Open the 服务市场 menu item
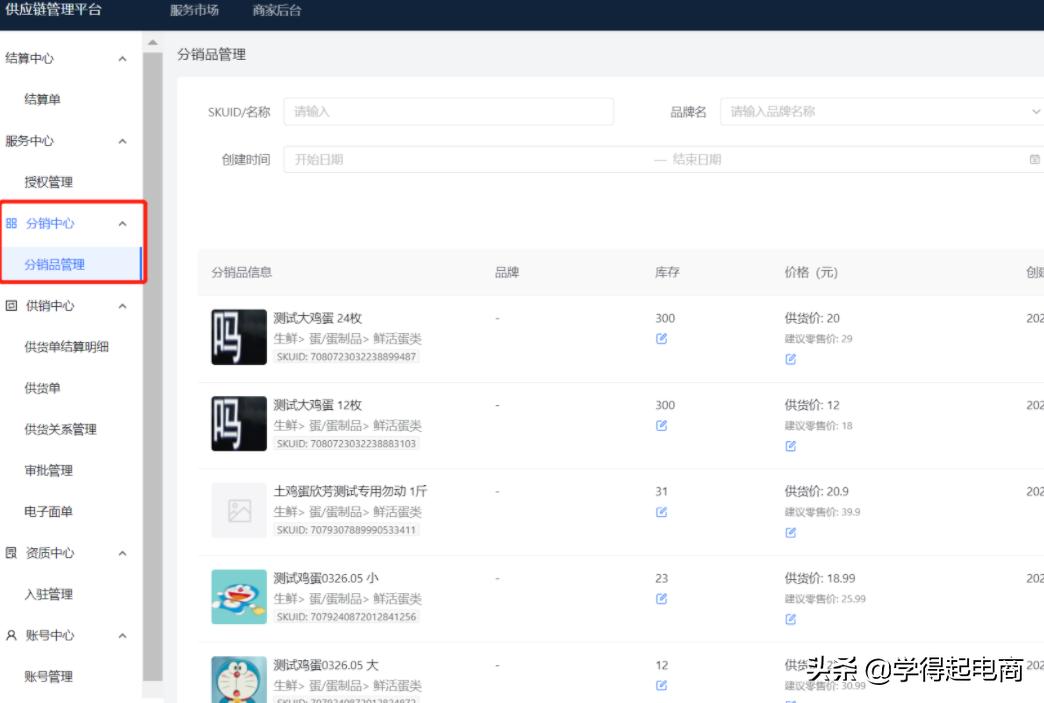The height and width of the screenshot is (703, 1044). (194, 12)
